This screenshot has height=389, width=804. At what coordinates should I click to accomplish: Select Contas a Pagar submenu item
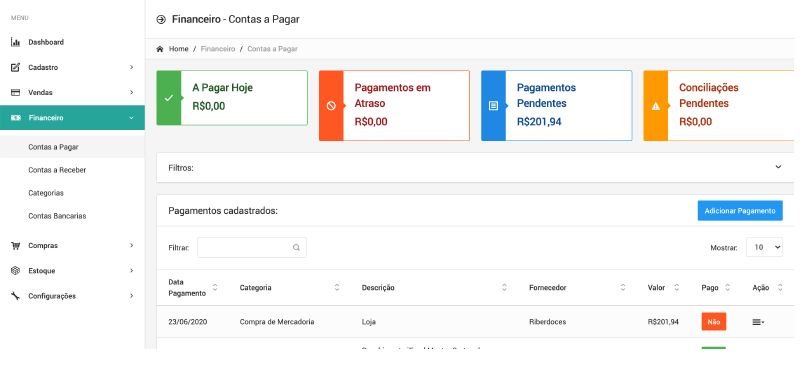[72, 147]
